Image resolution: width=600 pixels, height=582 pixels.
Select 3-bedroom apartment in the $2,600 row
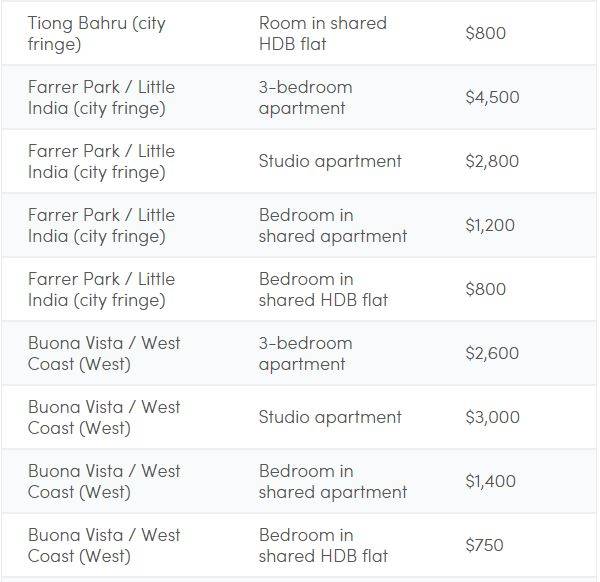coord(305,353)
